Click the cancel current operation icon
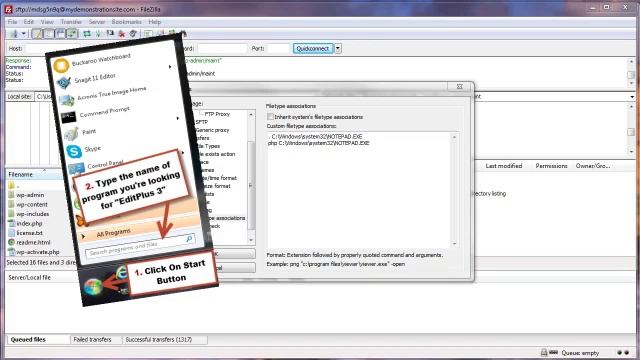 click(x=110, y=34)
